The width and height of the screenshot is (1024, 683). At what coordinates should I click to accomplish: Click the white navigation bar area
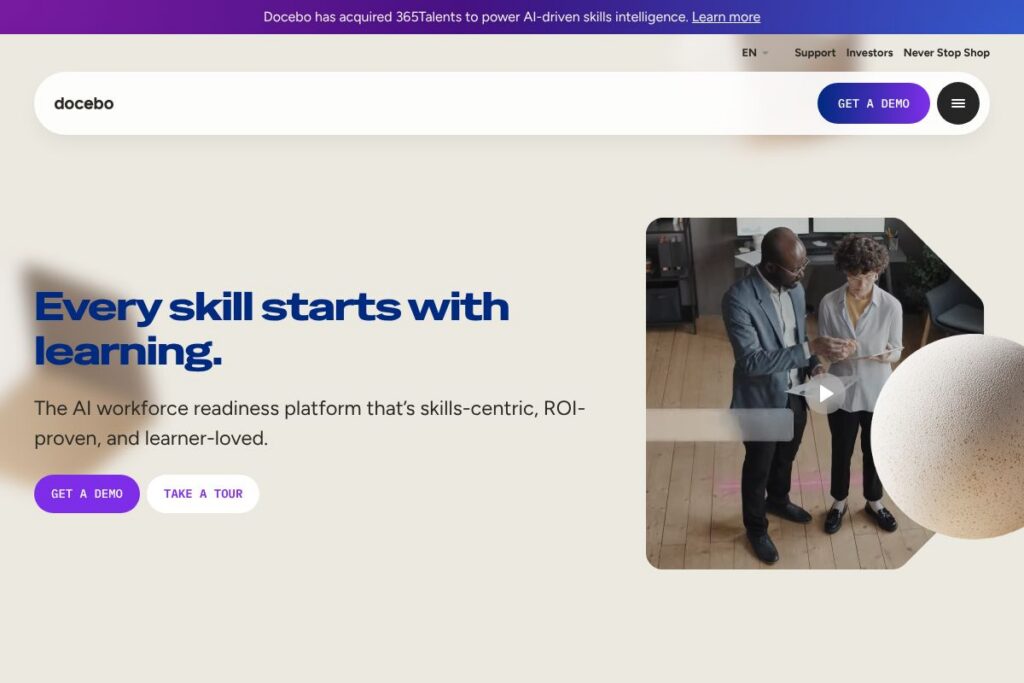pyautogui.click(x=457, y=103)
